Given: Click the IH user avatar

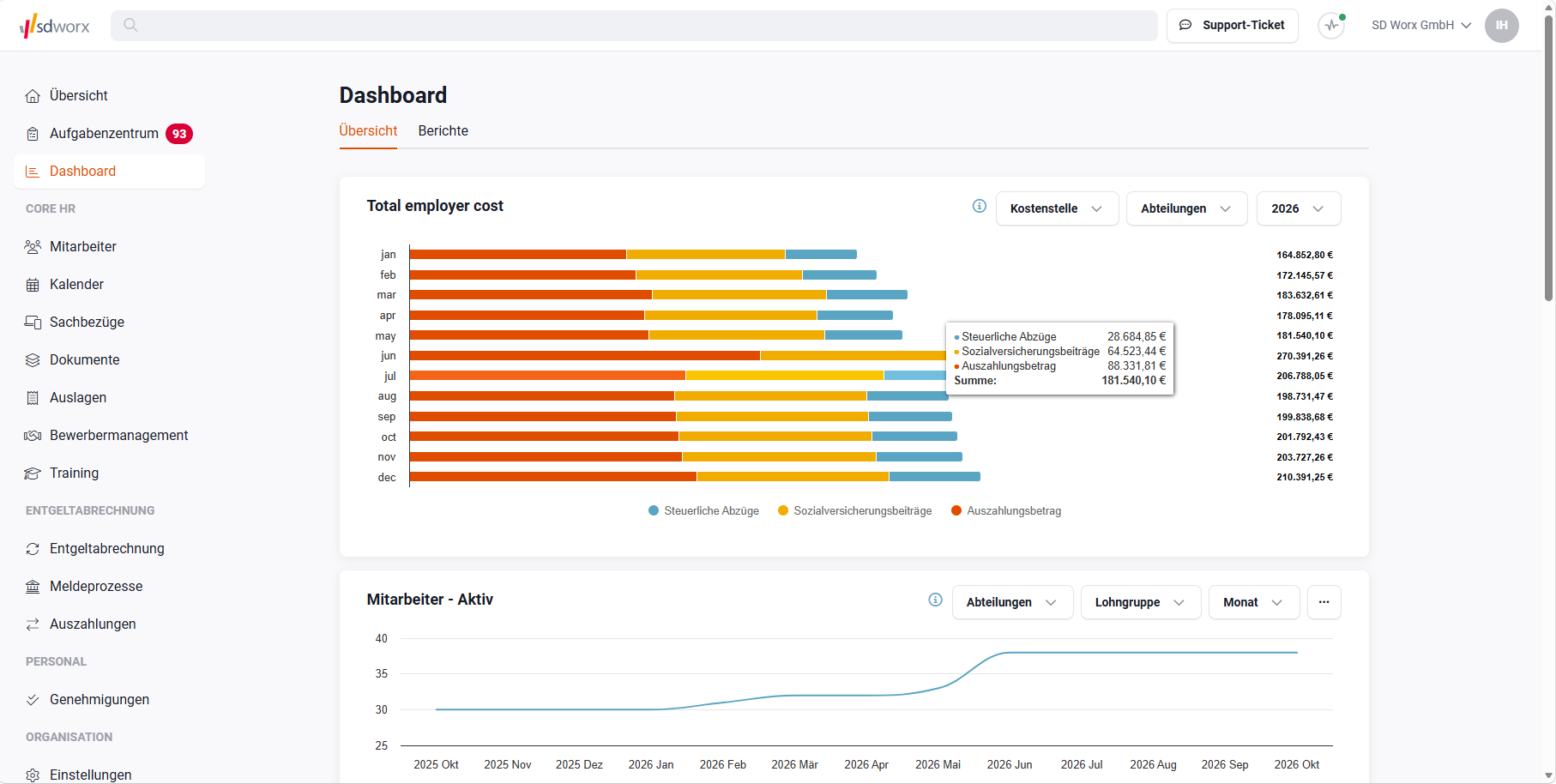Looking at the screenshot, I should (1502, 26).
